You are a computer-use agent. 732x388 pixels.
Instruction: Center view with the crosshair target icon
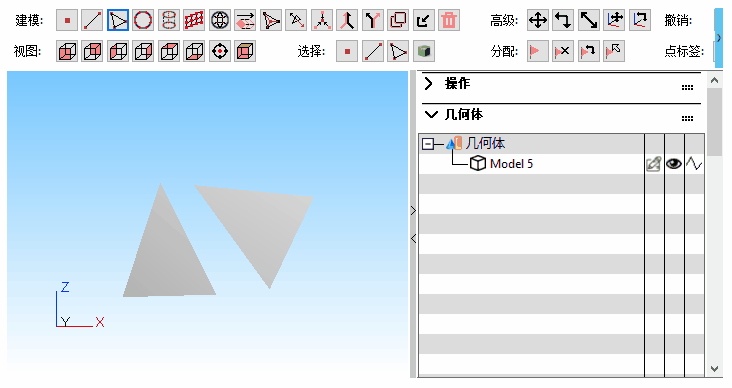(220, 51)
